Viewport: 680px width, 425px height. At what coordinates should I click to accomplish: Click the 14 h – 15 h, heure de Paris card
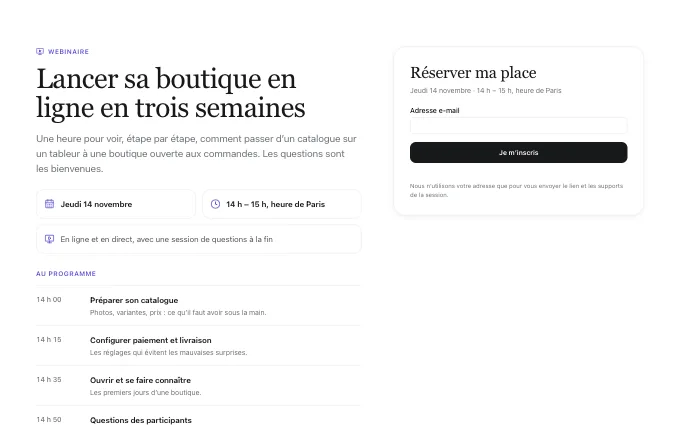point(281,204)
